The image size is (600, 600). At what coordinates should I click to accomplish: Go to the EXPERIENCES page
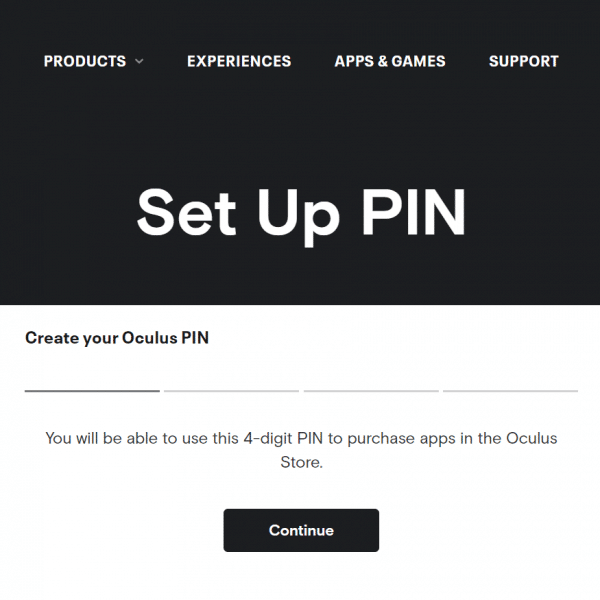click(x=239, y=61)
